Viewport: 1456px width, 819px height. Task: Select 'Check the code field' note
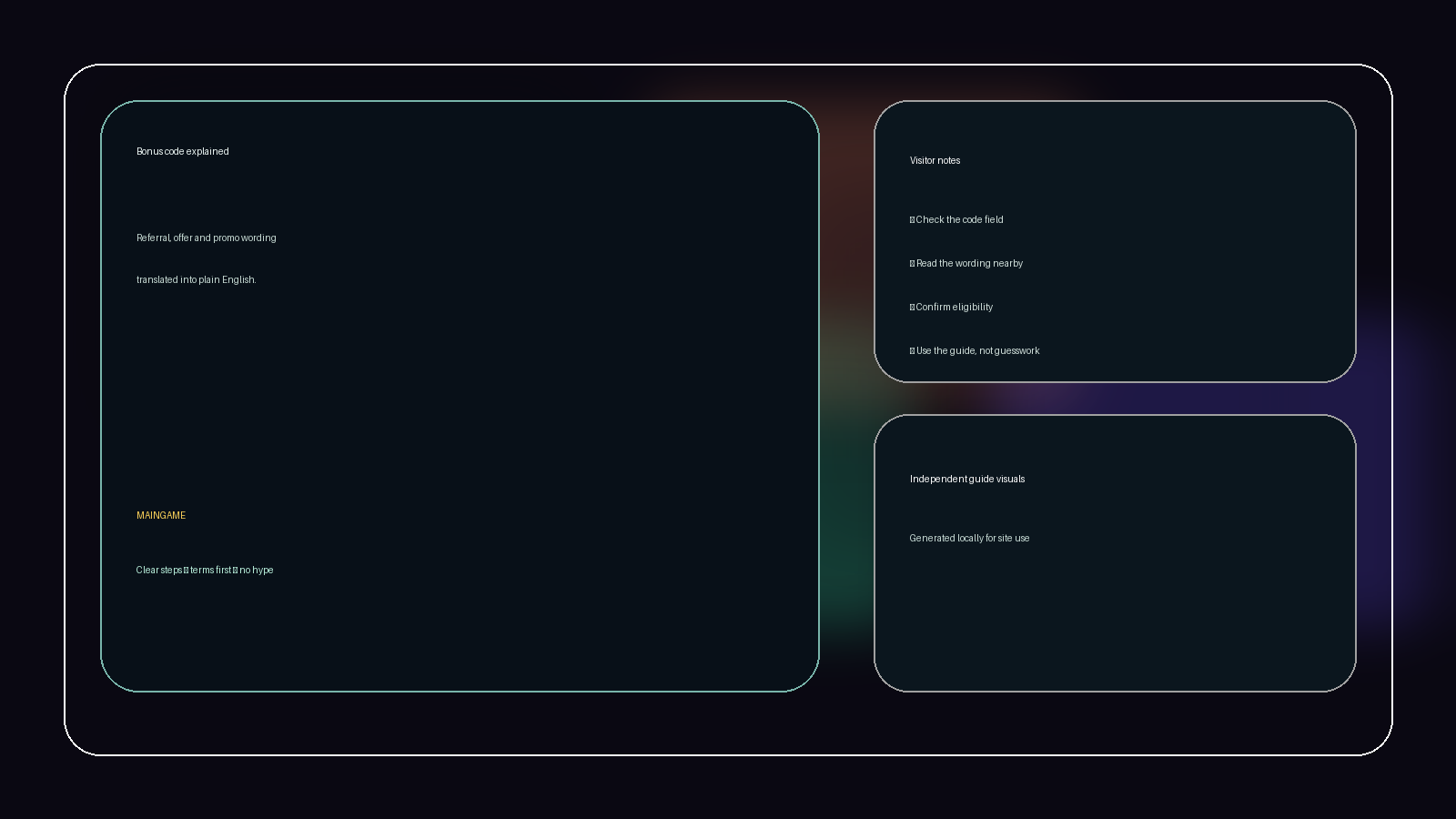(x=956, y=219)
